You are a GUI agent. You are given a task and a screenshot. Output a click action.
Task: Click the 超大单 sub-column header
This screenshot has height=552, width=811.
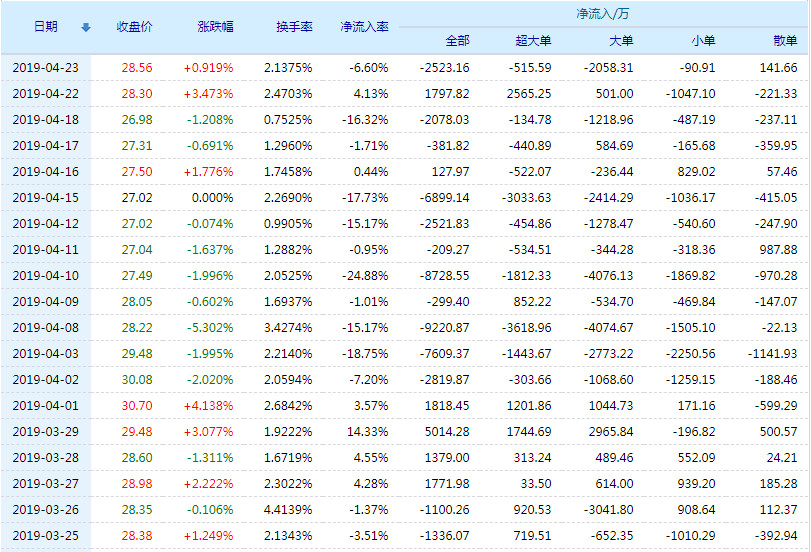point(533,40)
